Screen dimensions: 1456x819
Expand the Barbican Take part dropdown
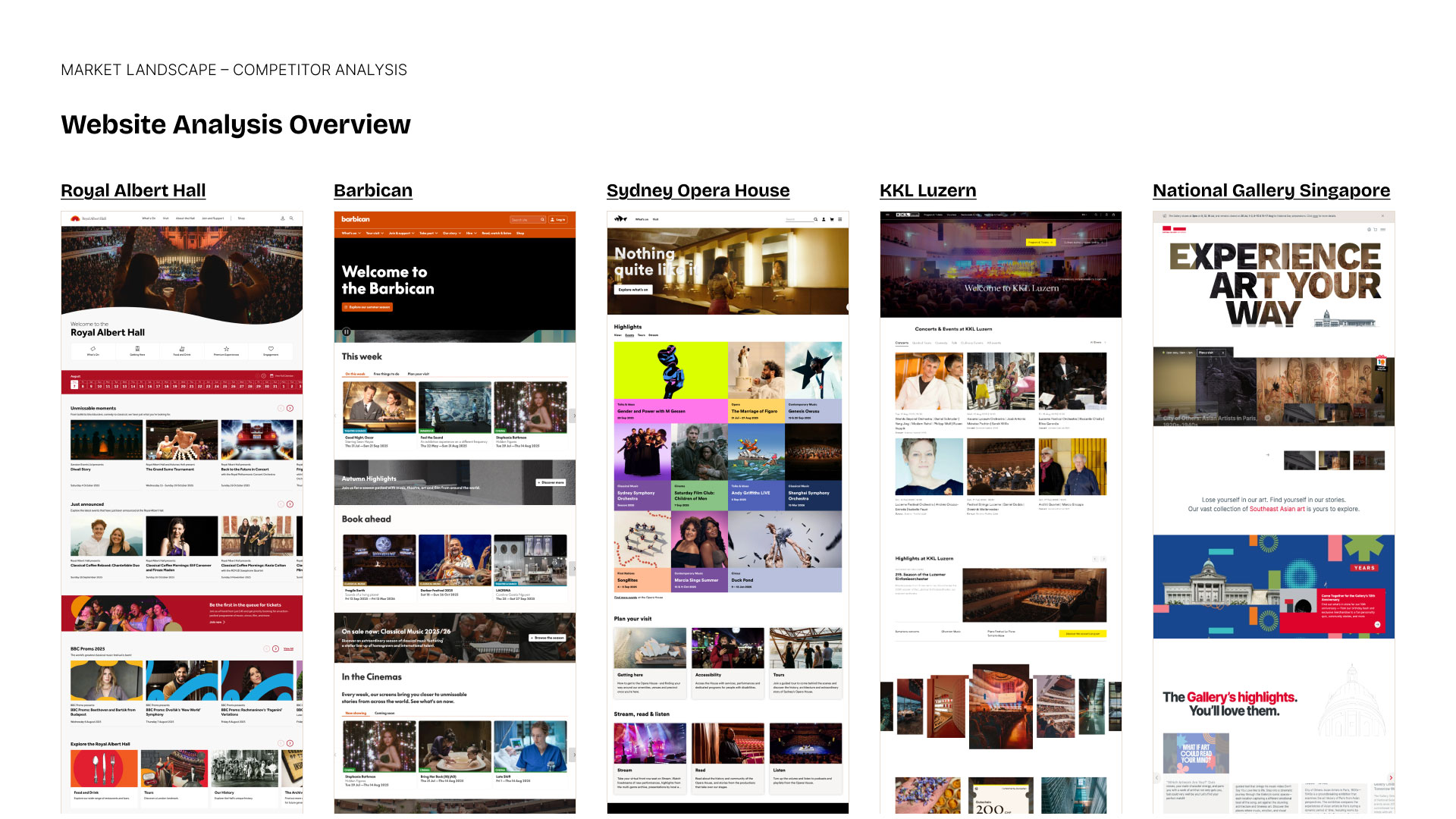[428, 233]
